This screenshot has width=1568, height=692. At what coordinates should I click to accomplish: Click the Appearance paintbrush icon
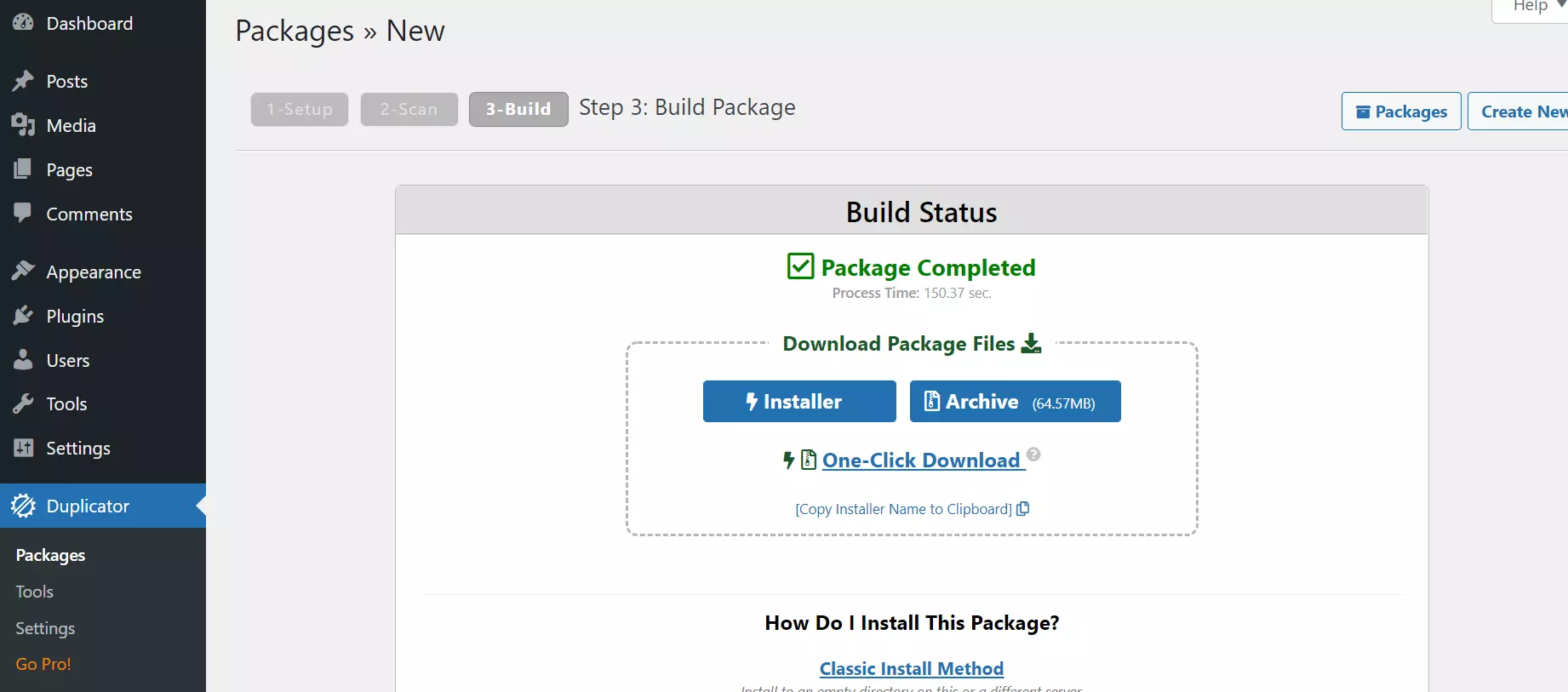[23, 272]
